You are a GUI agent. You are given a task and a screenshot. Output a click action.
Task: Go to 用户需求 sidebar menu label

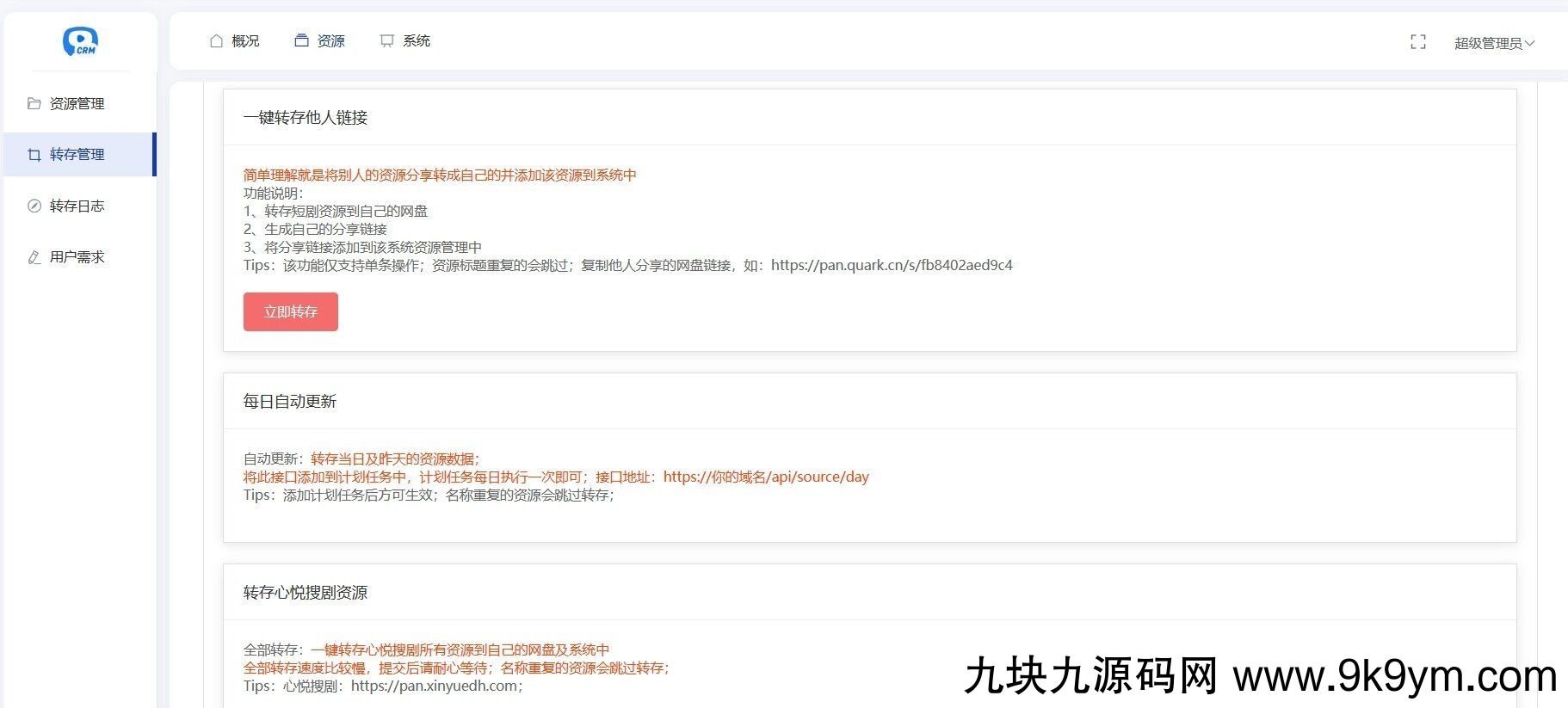(77, 257)
